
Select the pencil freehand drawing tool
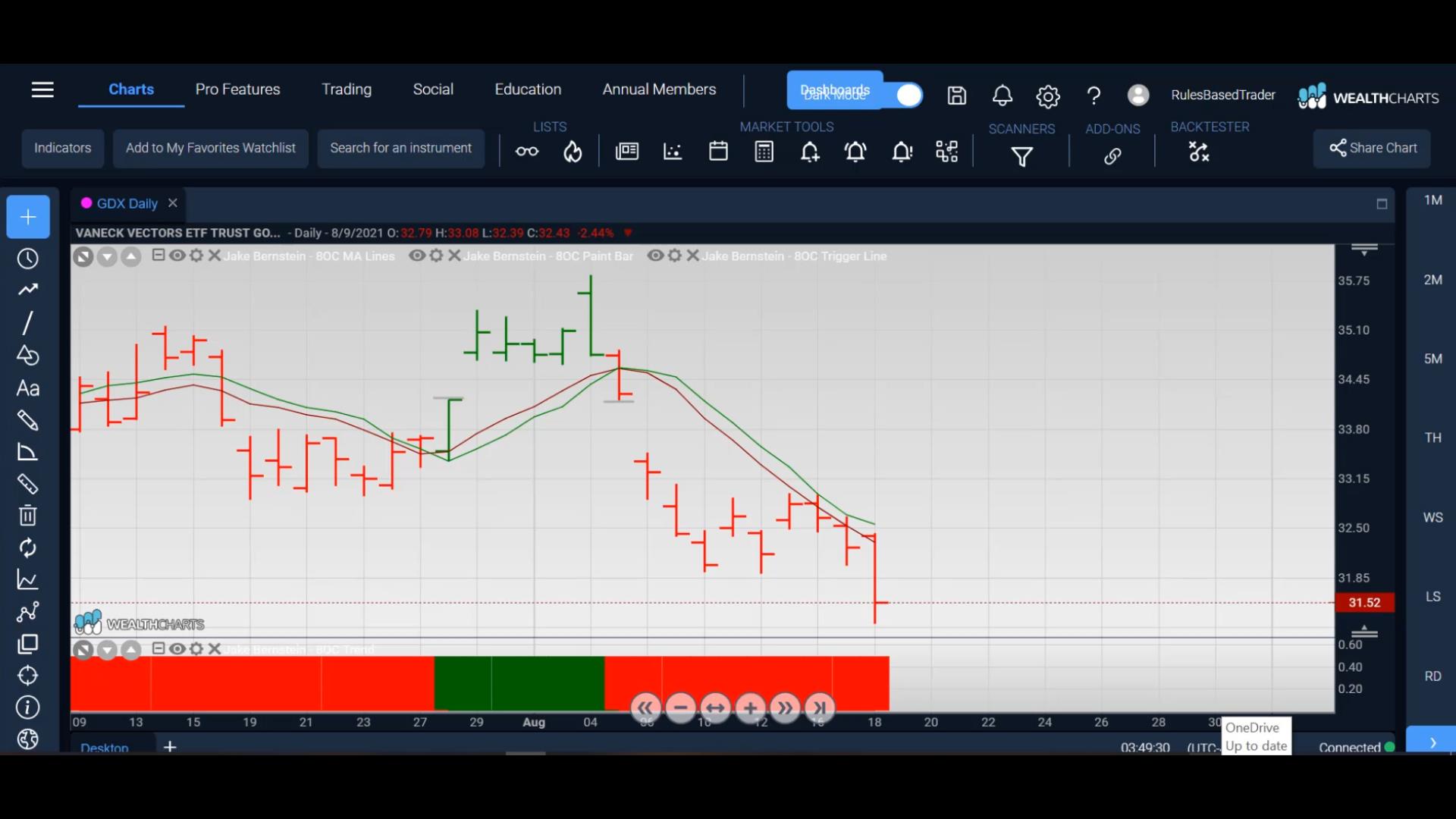tap(28, 420)
